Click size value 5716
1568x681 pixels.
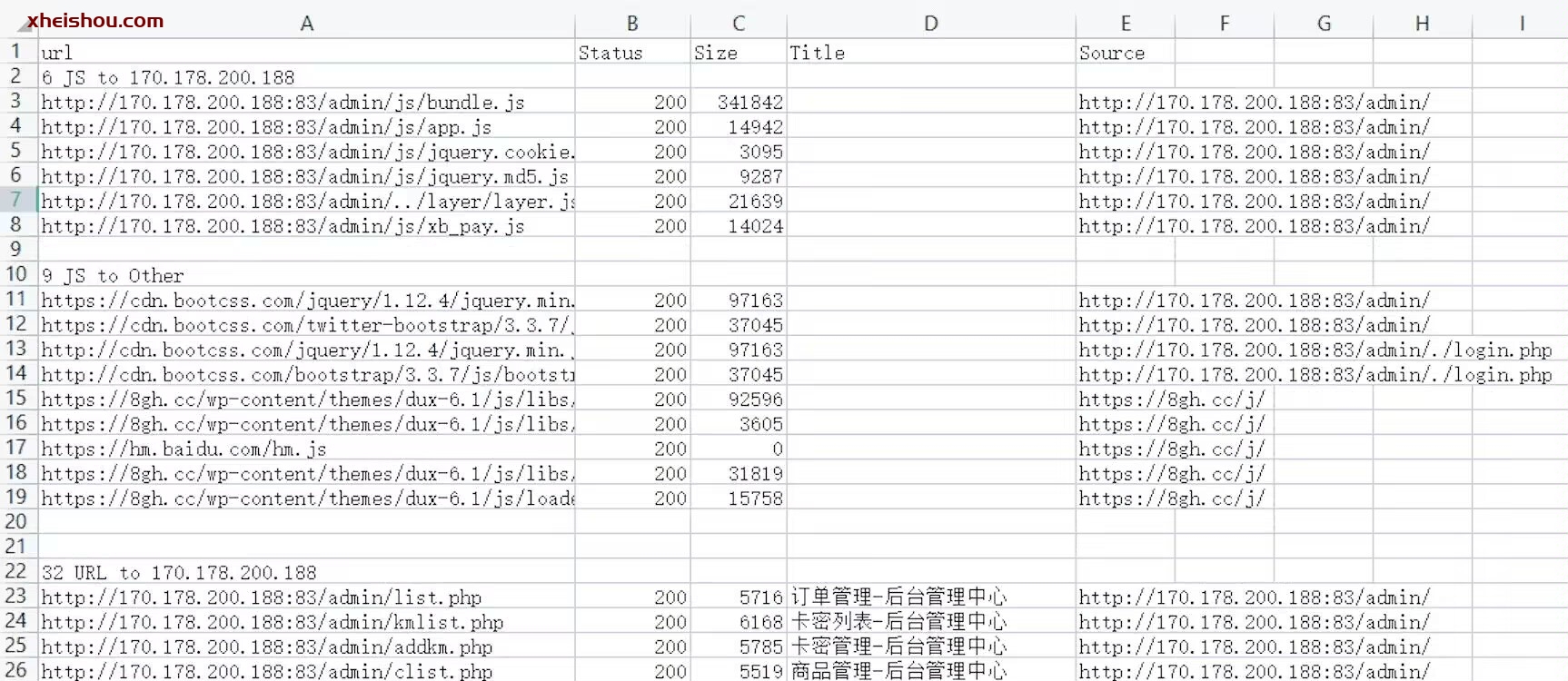(739, 597)
